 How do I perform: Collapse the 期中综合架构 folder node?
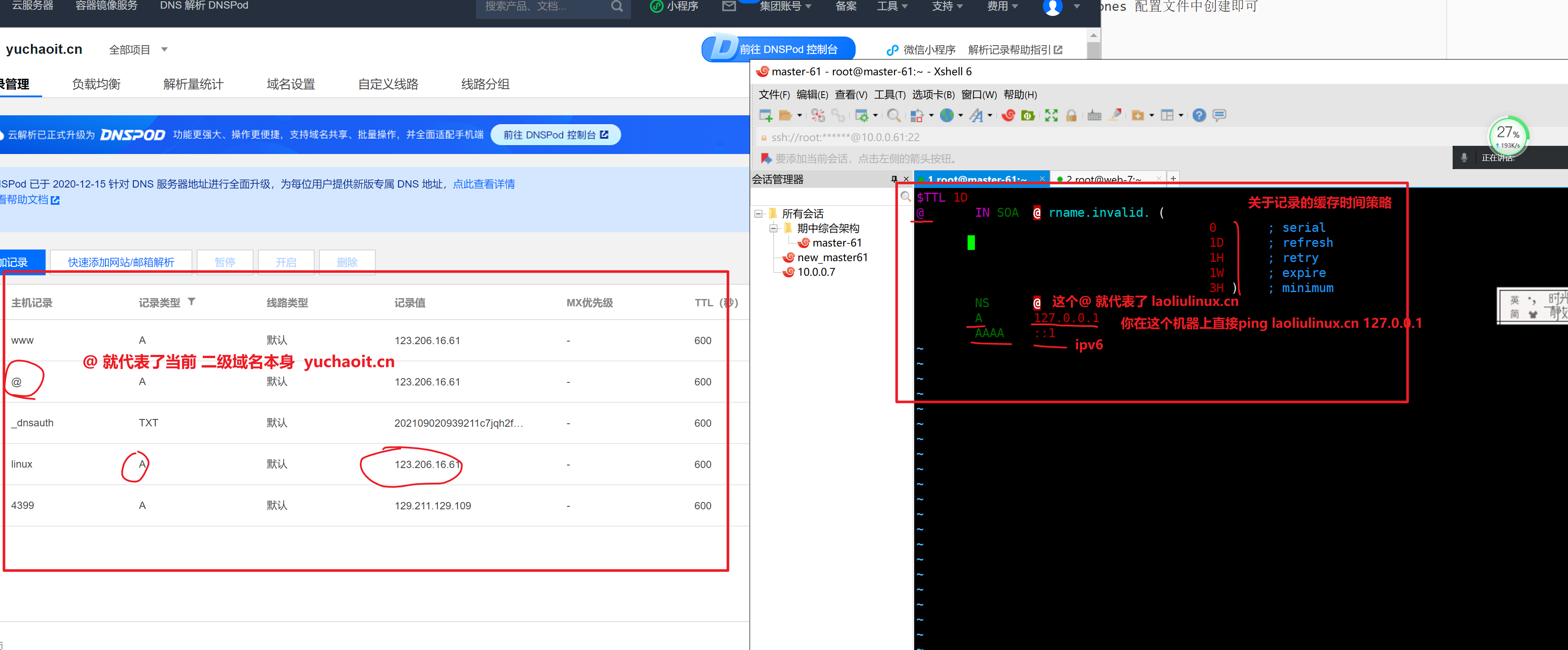773,228
